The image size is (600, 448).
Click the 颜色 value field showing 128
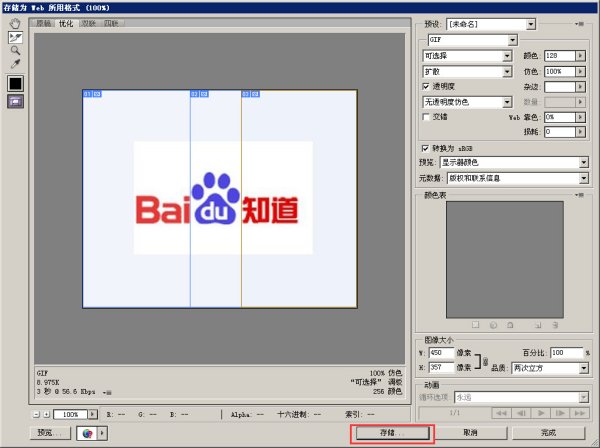(560, 56)
